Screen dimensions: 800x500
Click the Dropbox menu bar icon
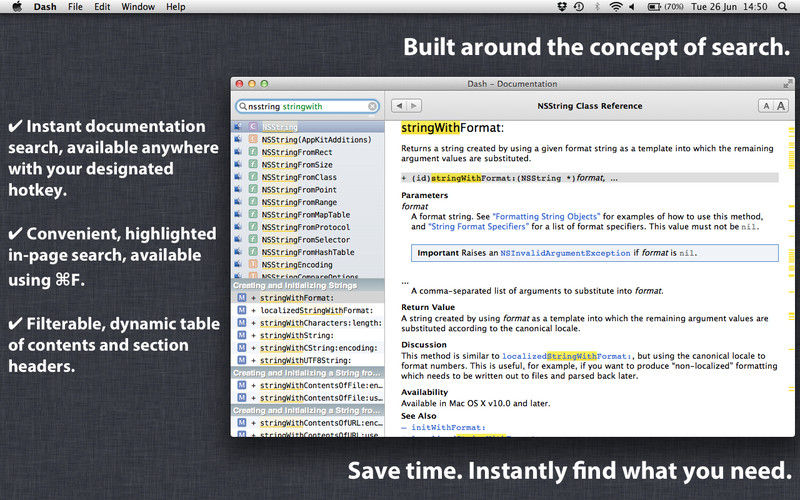pyautogui.click(x=562, y=7)
